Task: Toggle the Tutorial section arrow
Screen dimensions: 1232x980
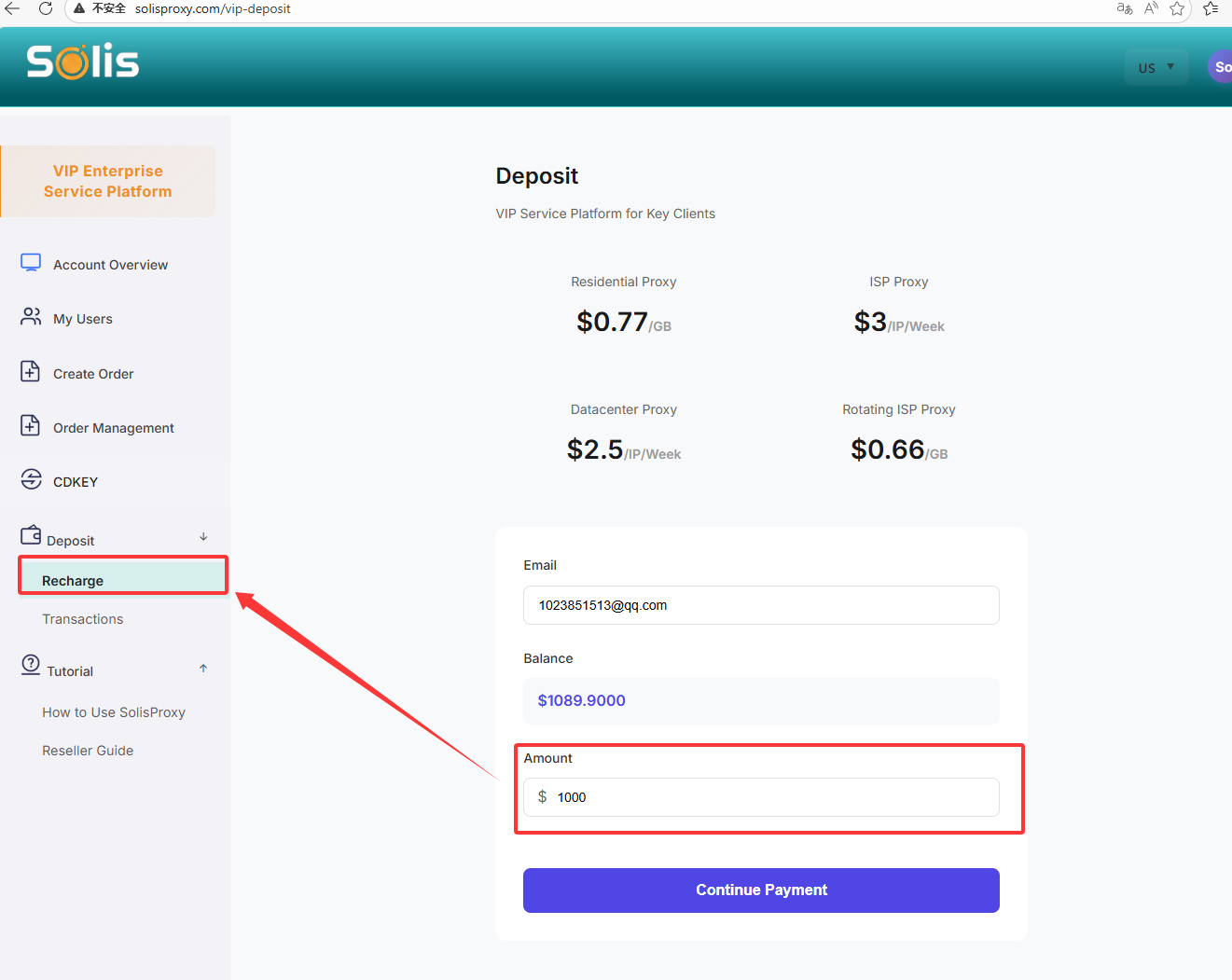Action: (x=203, y=669)
